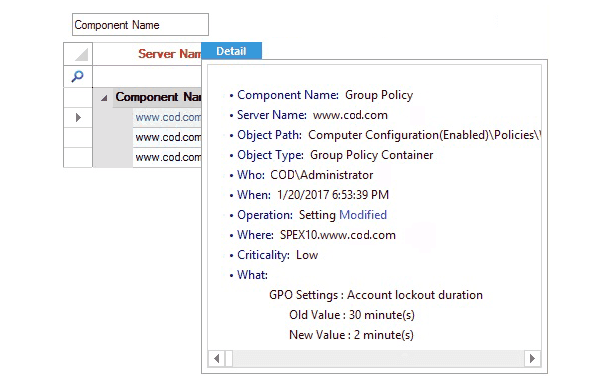Click the Component Name grouping box
This screenshot has height=382, width=612.
click(x=140, y=25)
